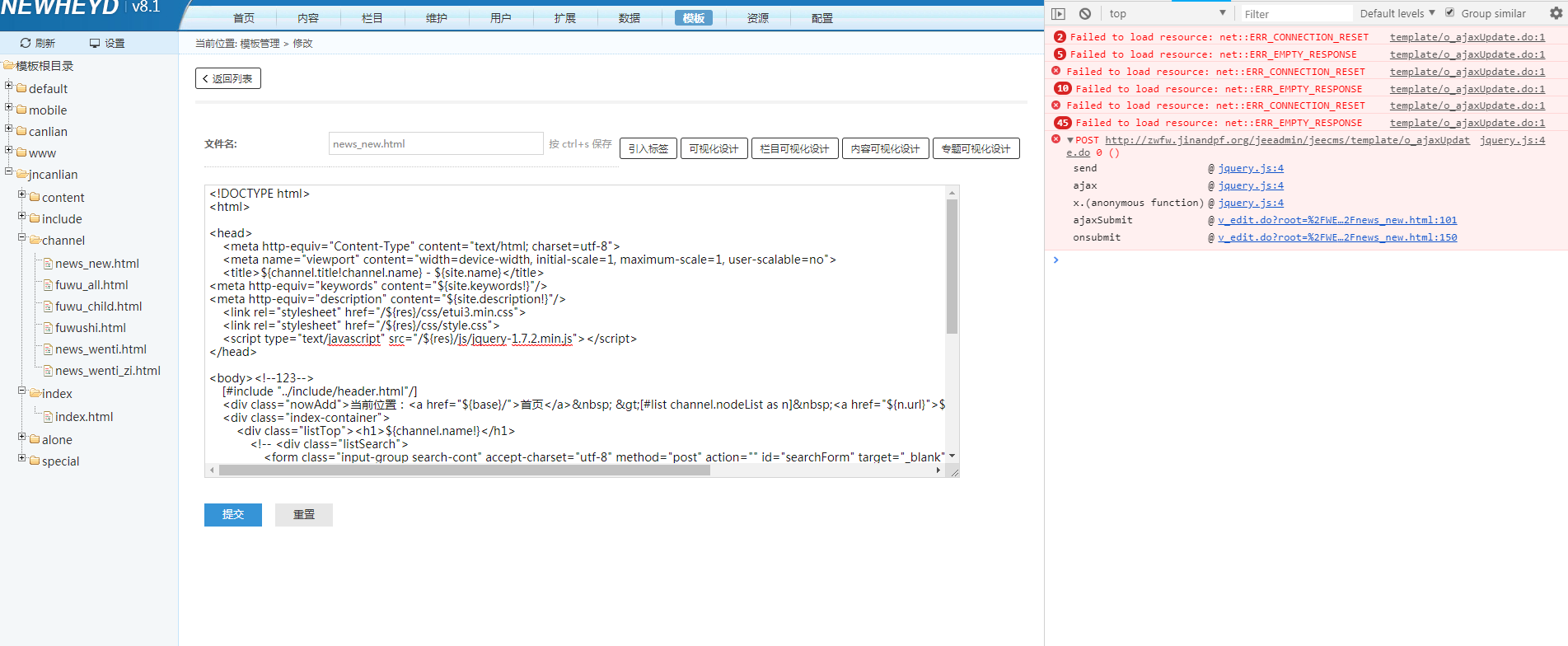The image size is (1568, 646).
Task: Toggle the Group similar checkbox
Action: pos(1450,13)
